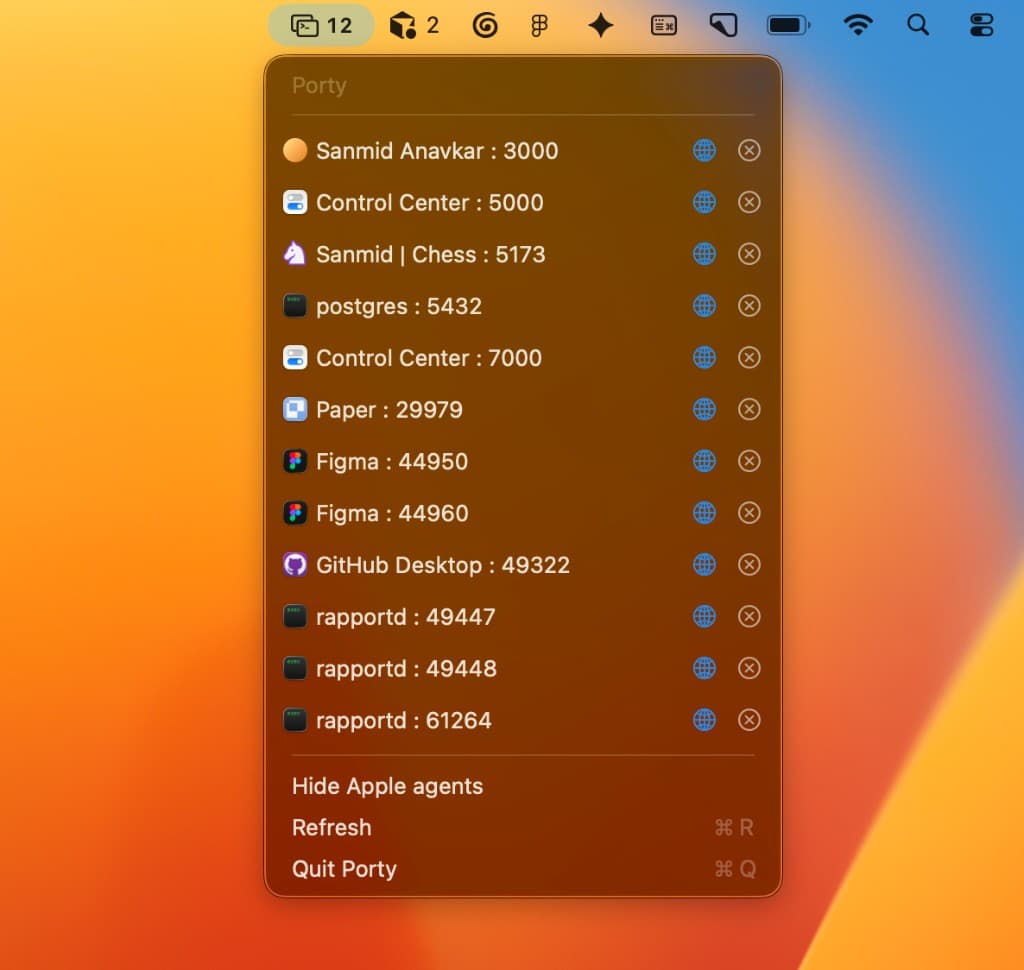1024x970 pixels.
Task: Click the tilted square menu bar icon left of battery
Action: pyautogui.click(x=724, y=25)
